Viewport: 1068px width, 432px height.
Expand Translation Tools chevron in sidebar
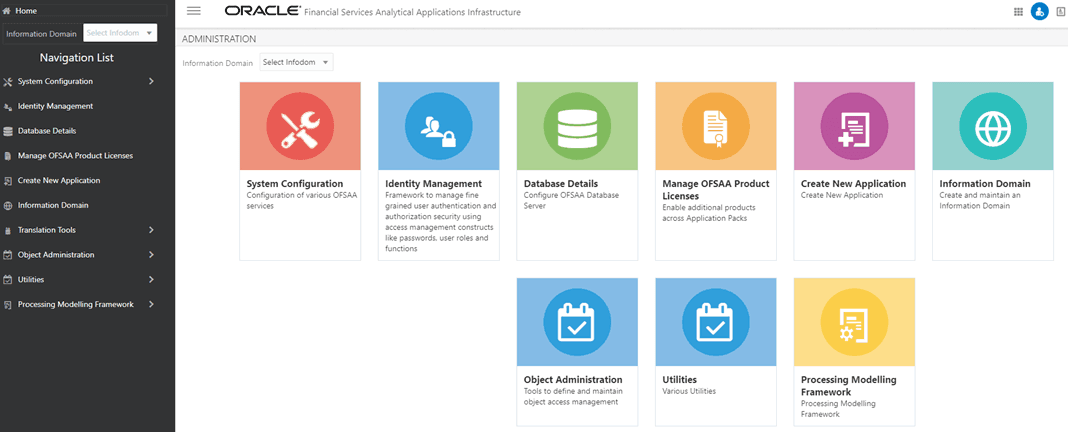click(151, 230)
